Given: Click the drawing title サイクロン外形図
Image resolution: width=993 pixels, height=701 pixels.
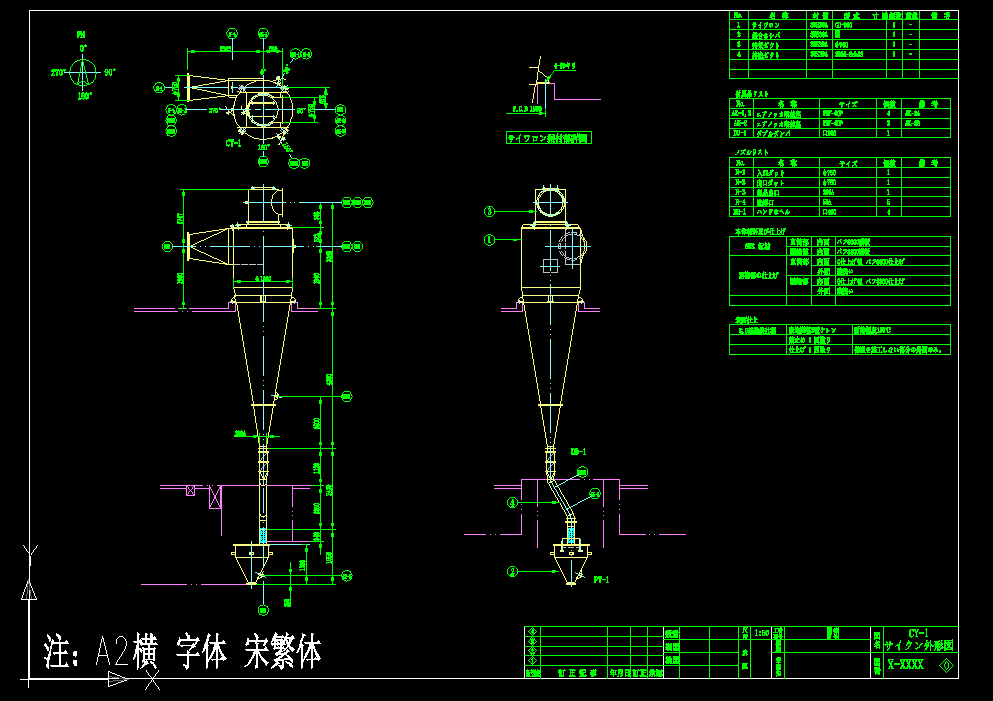Looking at the screenshot, I should click(x=919, y=644).
